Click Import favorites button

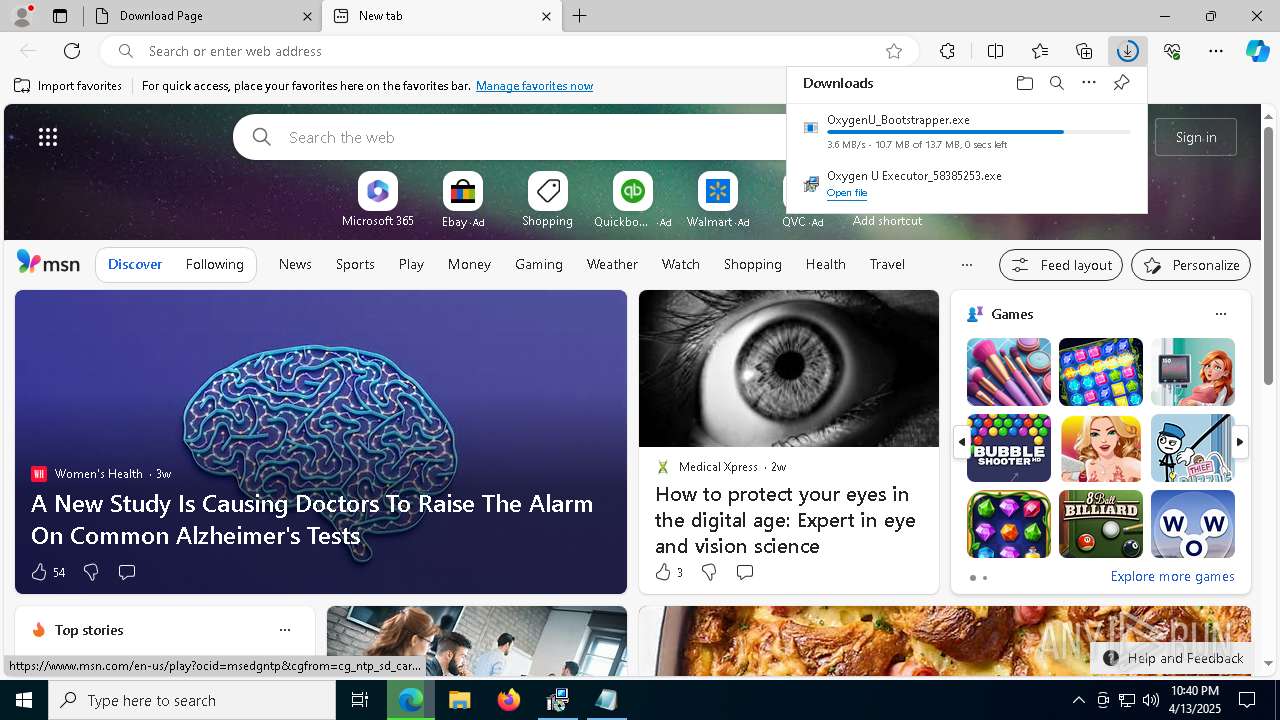point(68,86)
